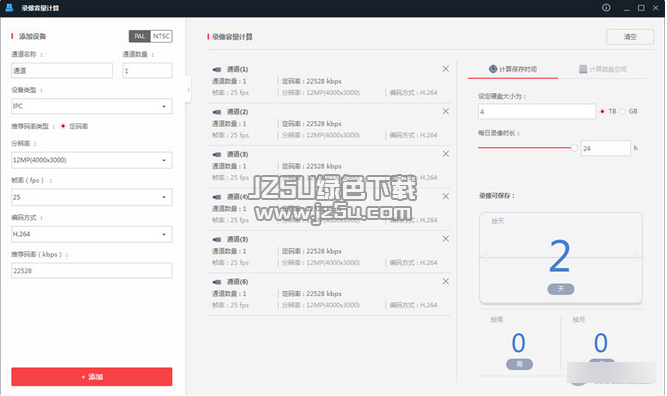
Task: Click the 通道数量 input field
Action: tap(147, 71)
